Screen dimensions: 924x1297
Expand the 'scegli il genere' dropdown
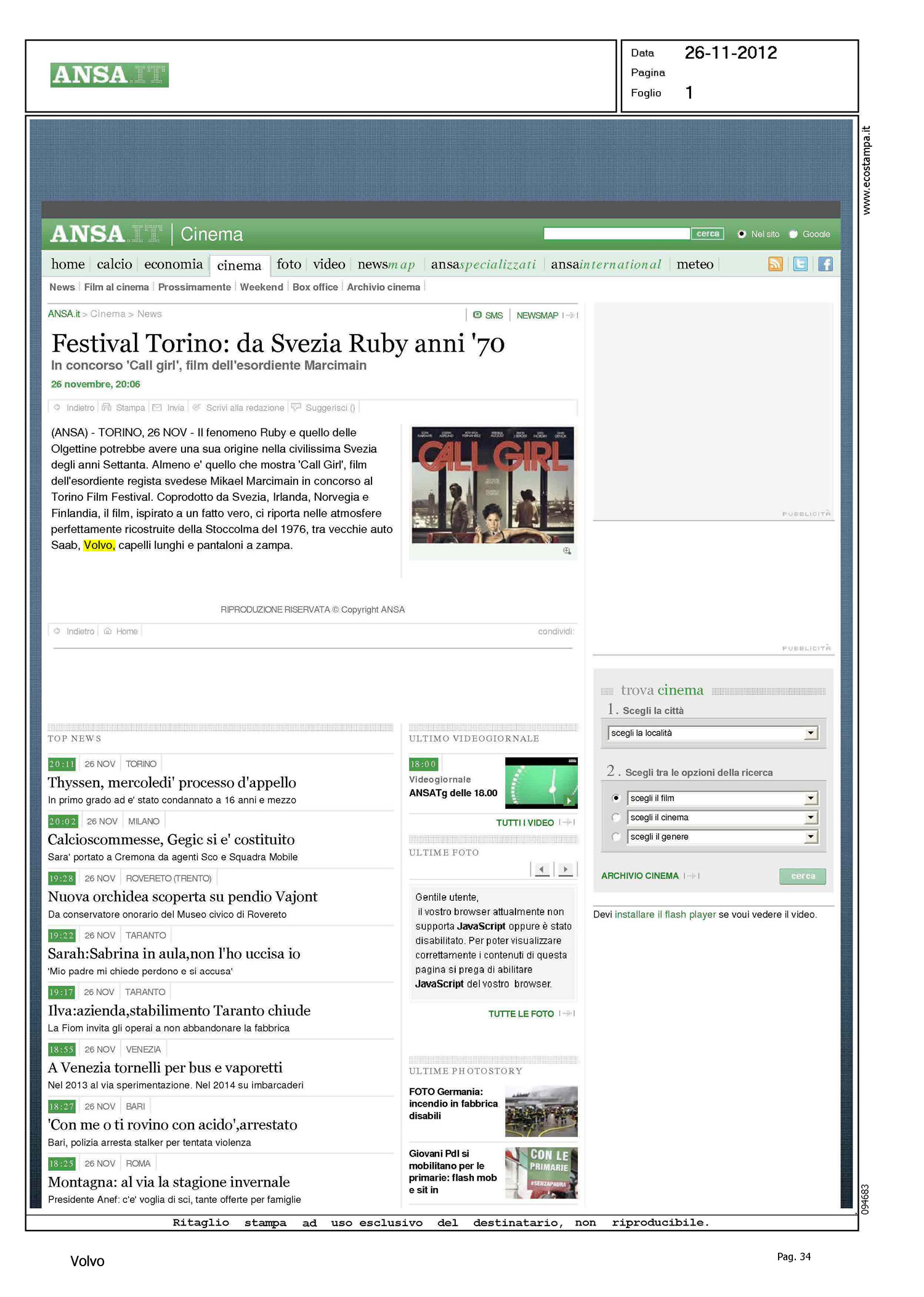coord(811,837)
